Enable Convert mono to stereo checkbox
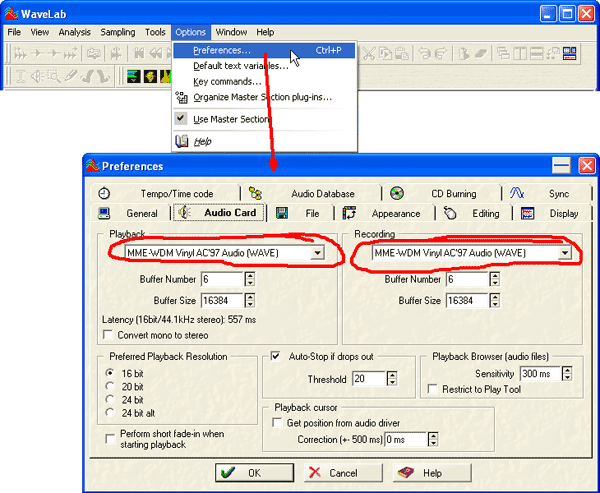The image size is (600, 493). [109, 335]
